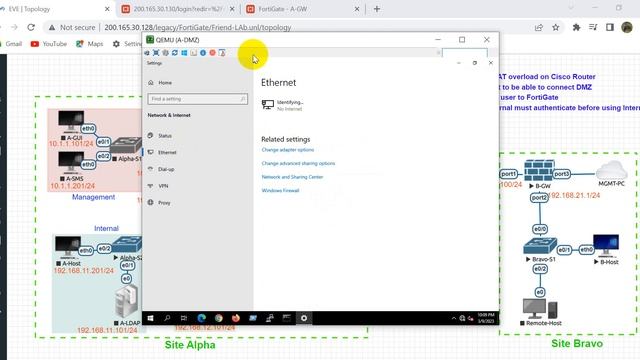640x360 pixels.
Task: Open the Maps bookmark
Action: point(90,44)
